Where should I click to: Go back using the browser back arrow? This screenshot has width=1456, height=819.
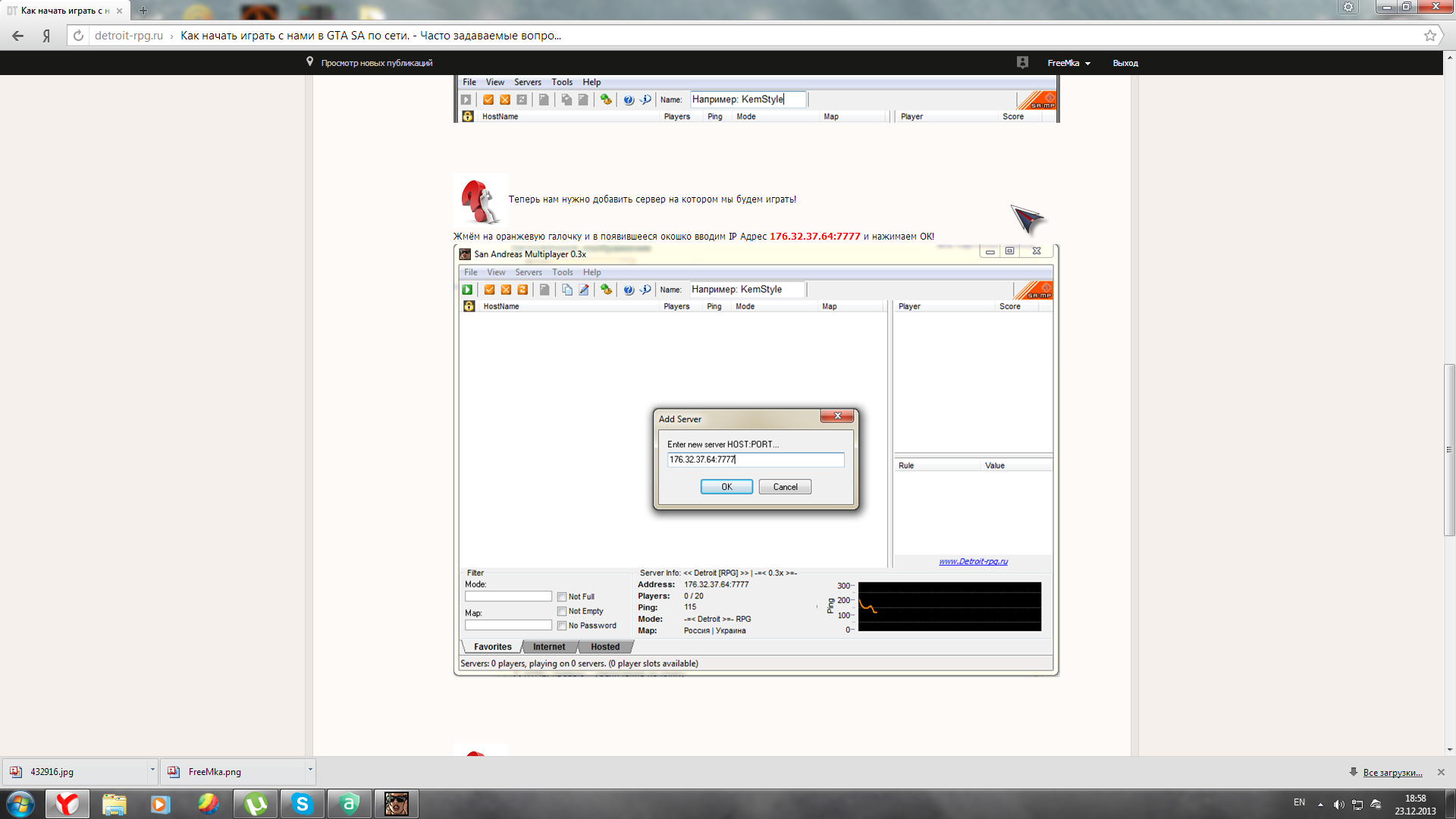coord(18,36)
